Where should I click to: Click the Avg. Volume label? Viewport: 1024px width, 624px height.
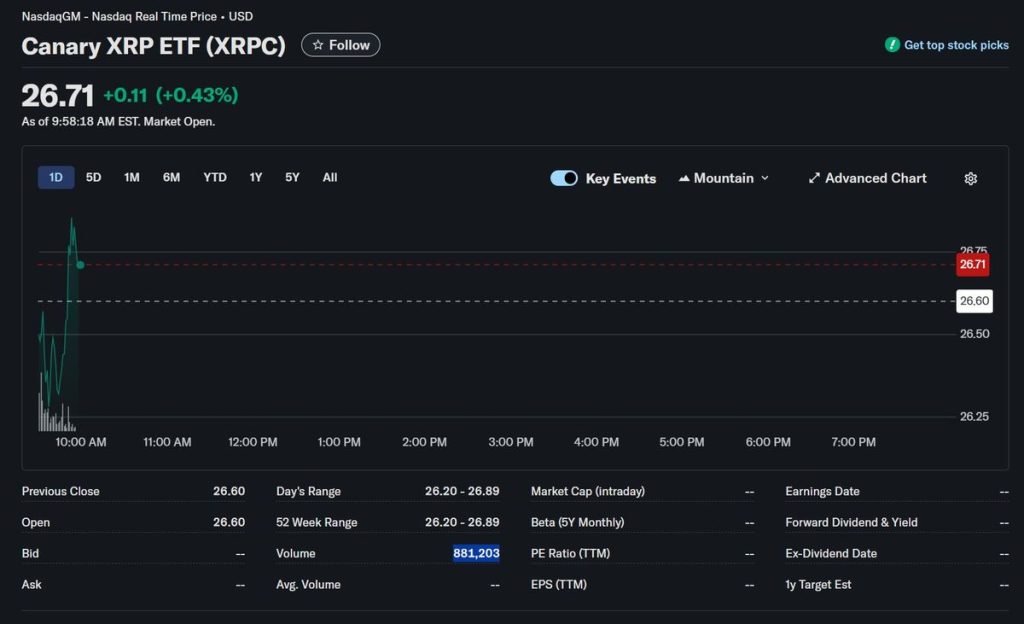pyautogui.click(x=308, y=585)
